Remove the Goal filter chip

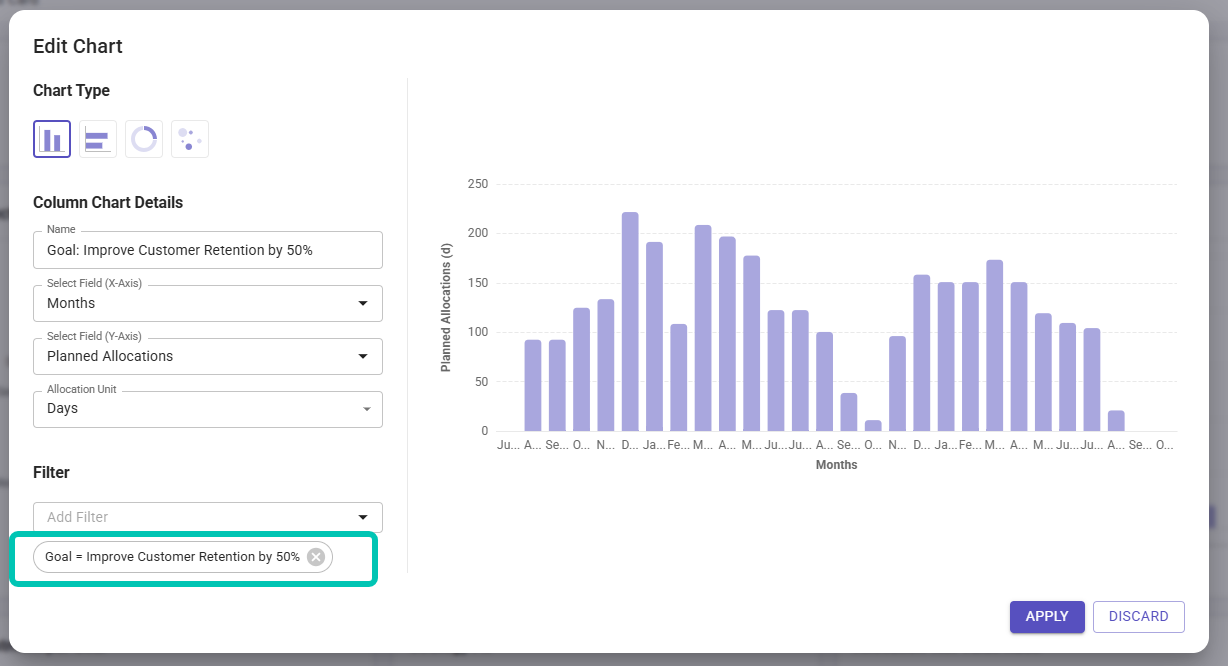(x=316, y=557)
